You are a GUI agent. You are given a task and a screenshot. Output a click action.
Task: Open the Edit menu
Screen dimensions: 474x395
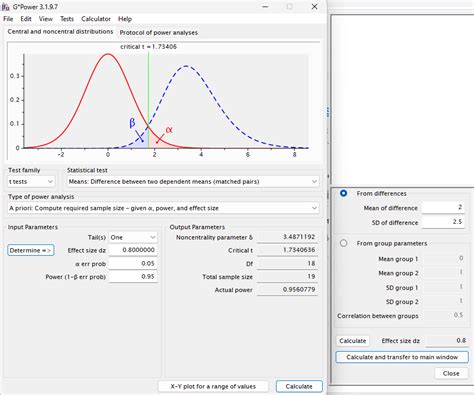tap(26, 19)
